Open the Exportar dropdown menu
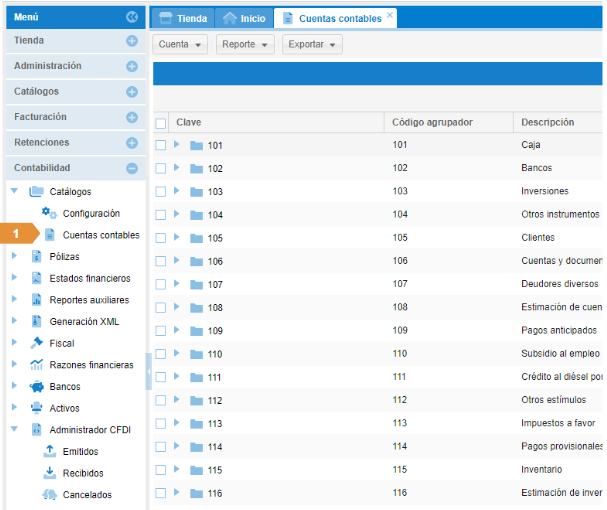607x510 pixels. (x=313, y=45)
